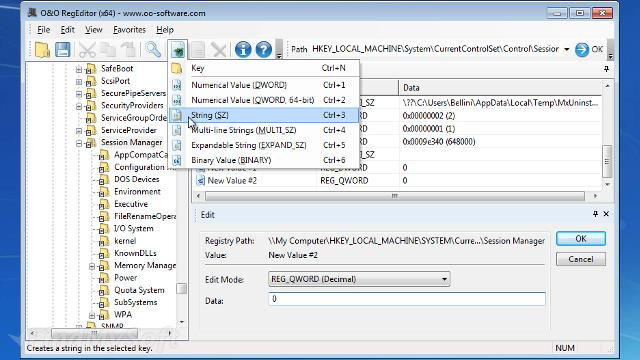This screenshot has height=360, width=640.
Task: Click into the Data input field
Action: (x=407, y=299)
